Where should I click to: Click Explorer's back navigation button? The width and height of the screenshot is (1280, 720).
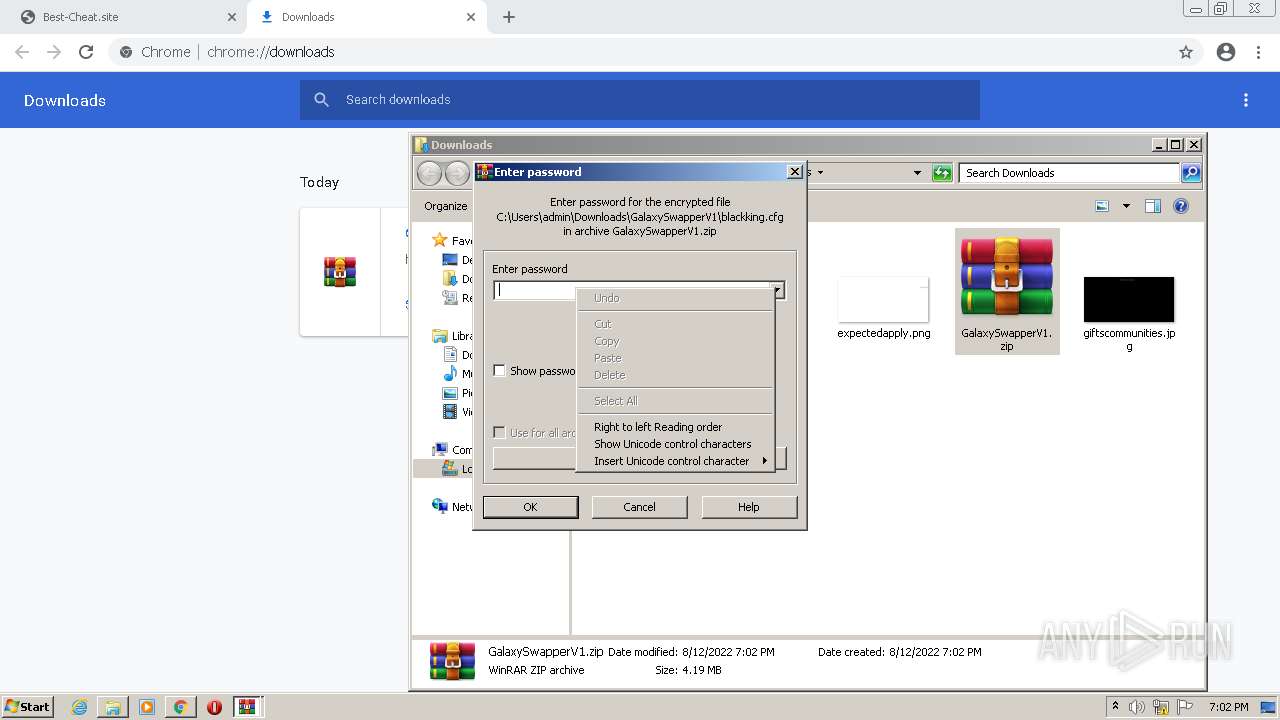click(x=429, y=173)
